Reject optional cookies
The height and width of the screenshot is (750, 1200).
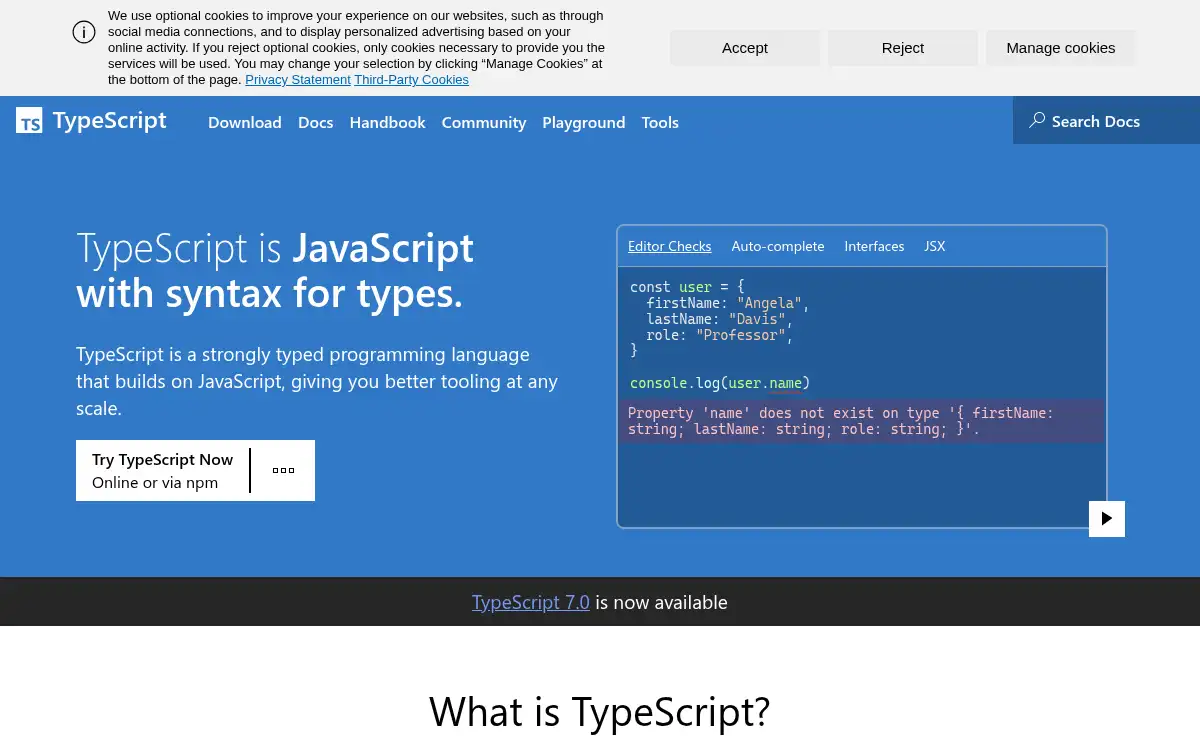point(903,48)
